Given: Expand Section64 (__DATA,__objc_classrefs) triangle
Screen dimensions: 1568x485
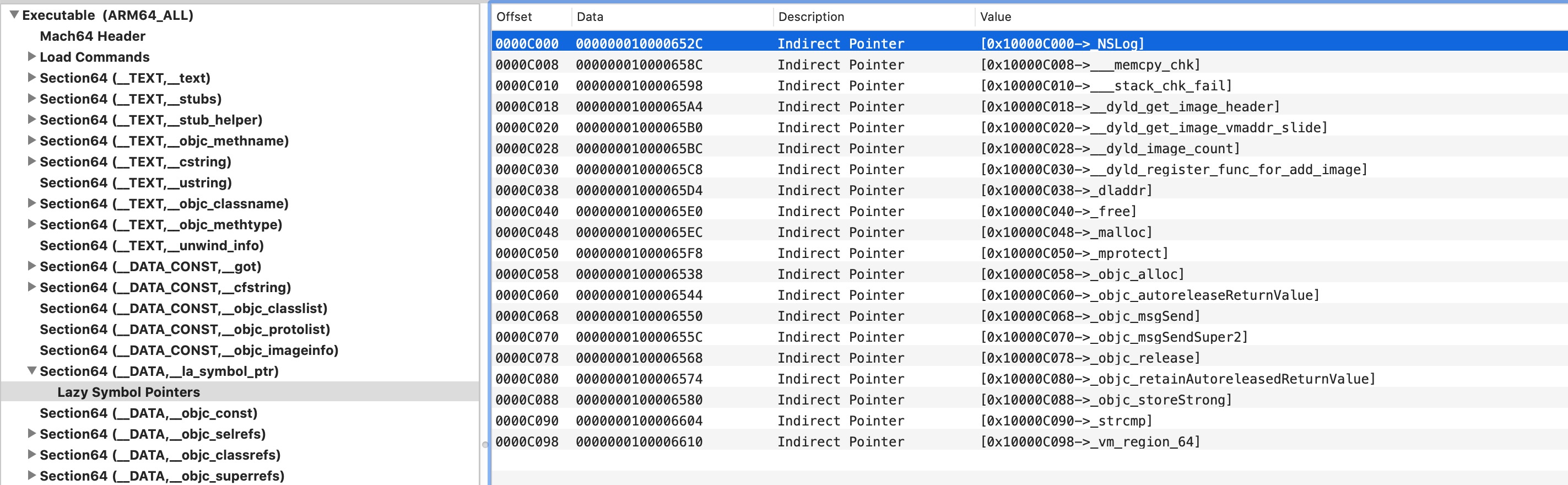Looking at the screenshot, I should [31, 455].
